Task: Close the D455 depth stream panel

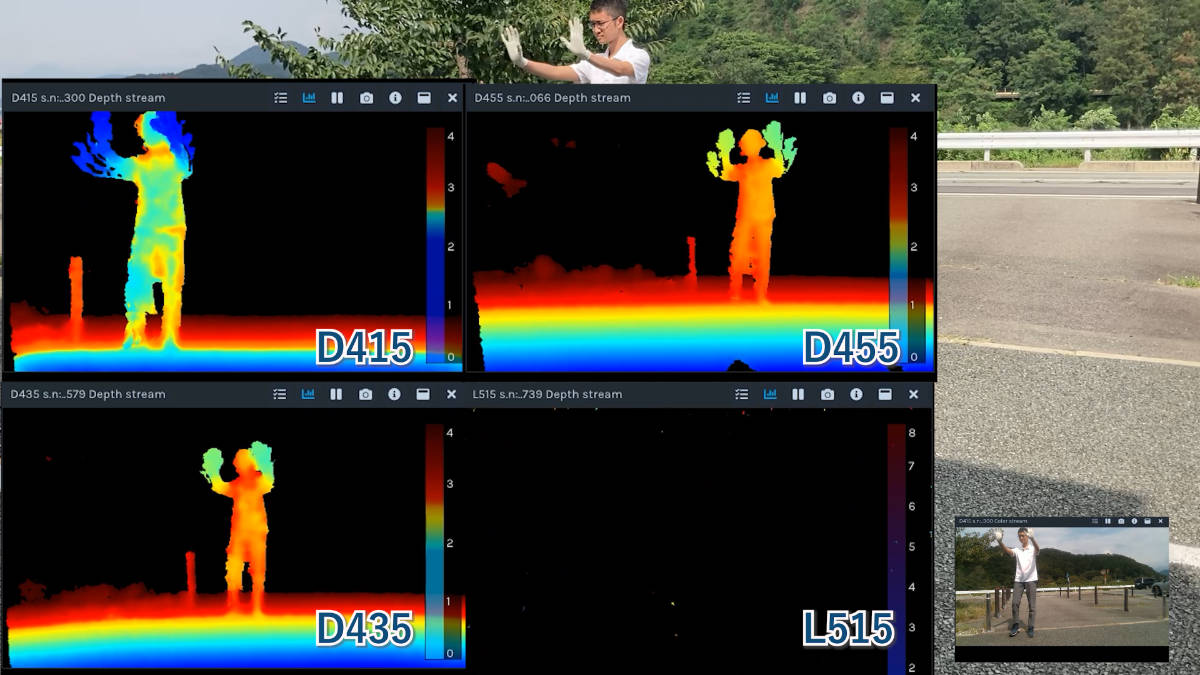Action: tap(915, 98)
